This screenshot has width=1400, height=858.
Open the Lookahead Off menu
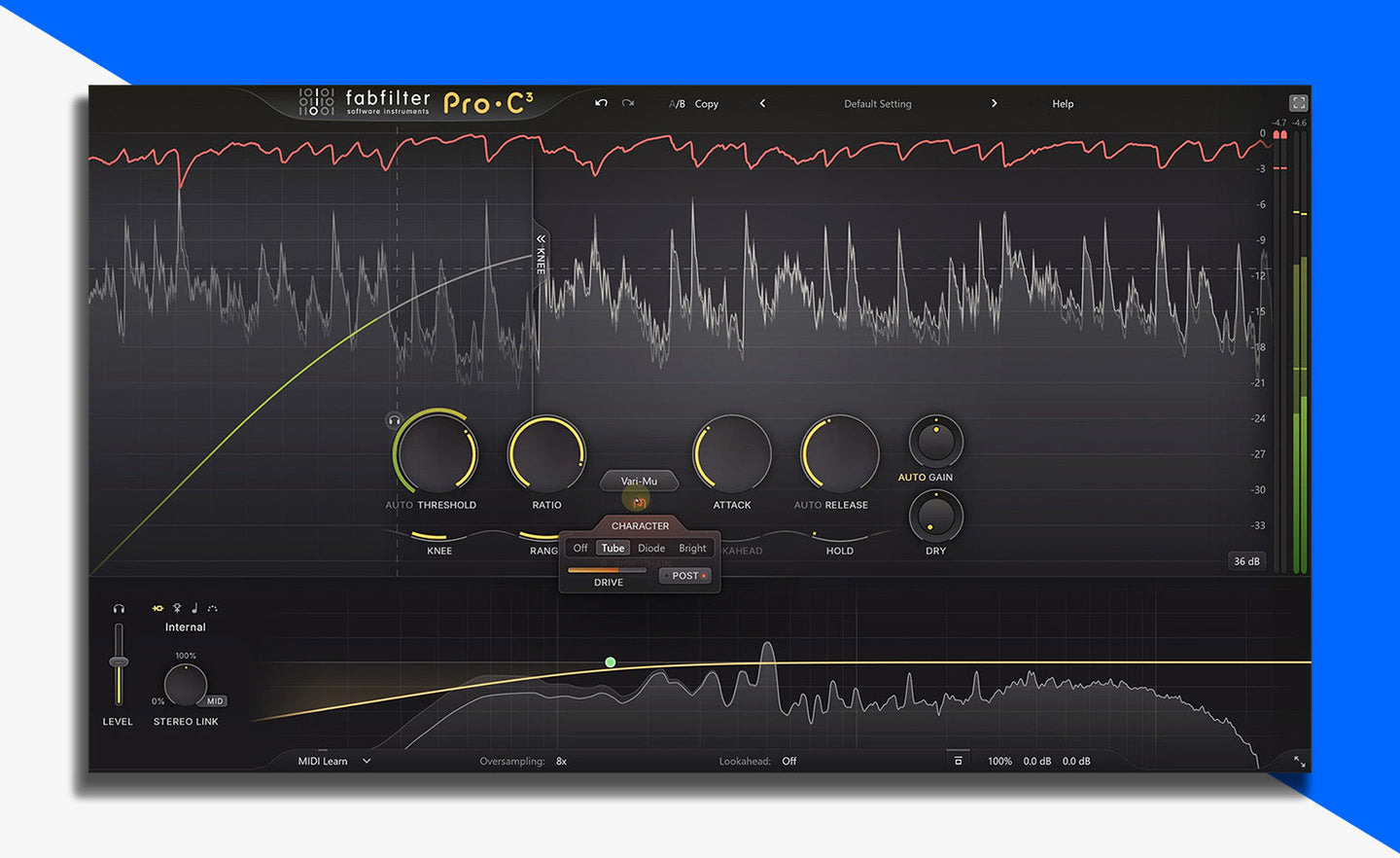click(788, 762)
